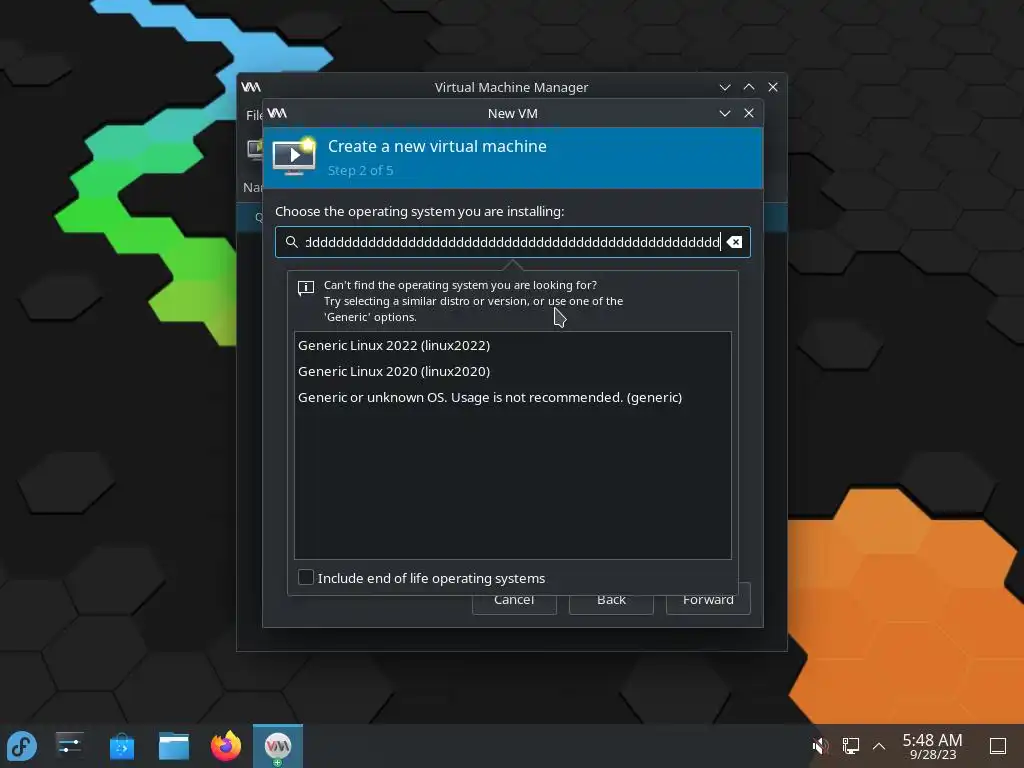Click the New VM monitor wizard icon

[294, 156]
